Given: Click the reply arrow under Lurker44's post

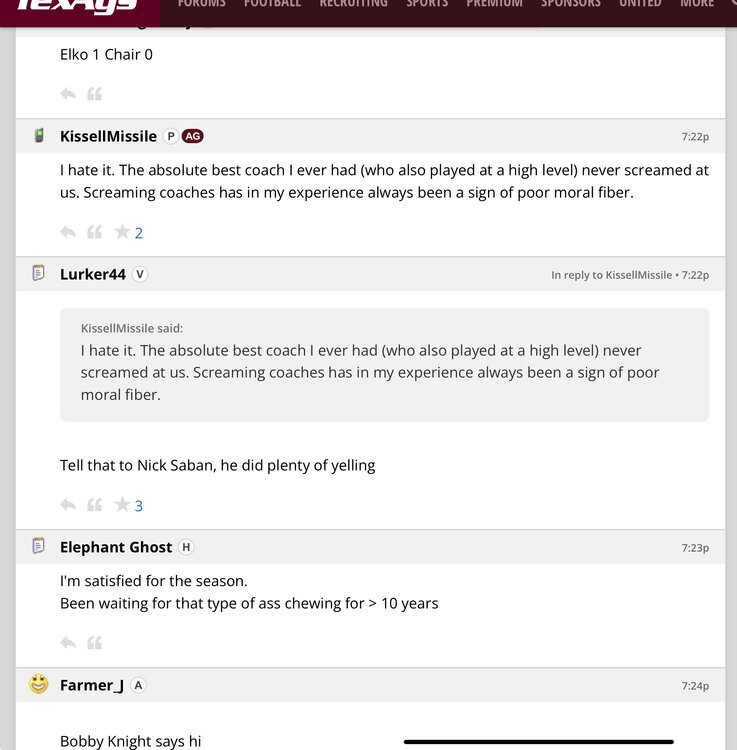Looking at the screenshot, I should tap(68, 505).
